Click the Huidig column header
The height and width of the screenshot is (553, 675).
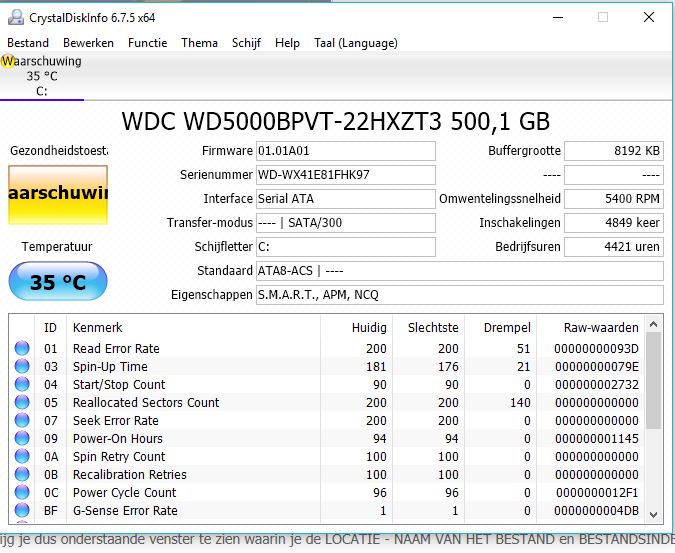(x=356, y=328)
